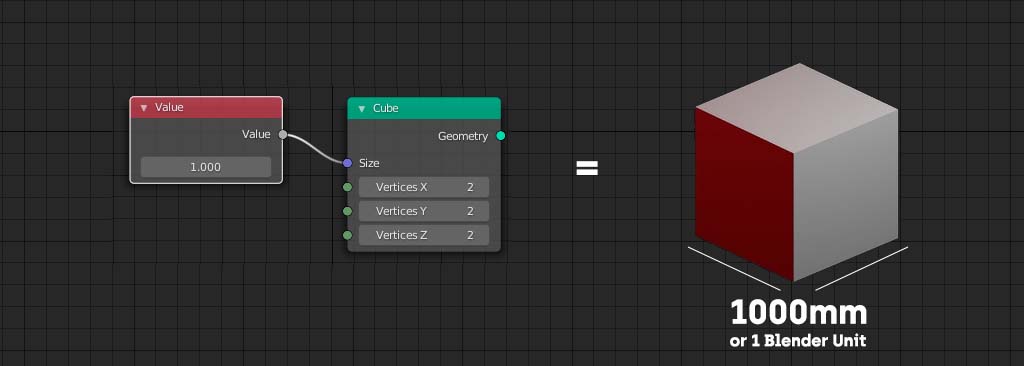The width and height of the screenshot is (1024, 366).
Task: Click the Vertices X field
Action: 424,187
